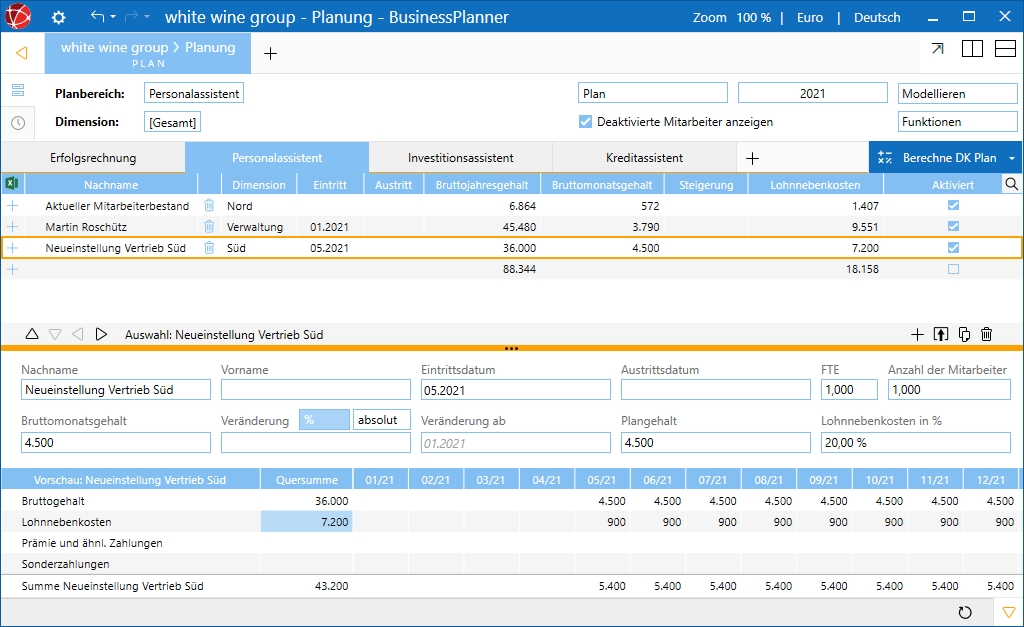The width and height of the screenshot is (1024, 627).
Task: Click the refresh icon at bottom right
Action: coord(965,612)
